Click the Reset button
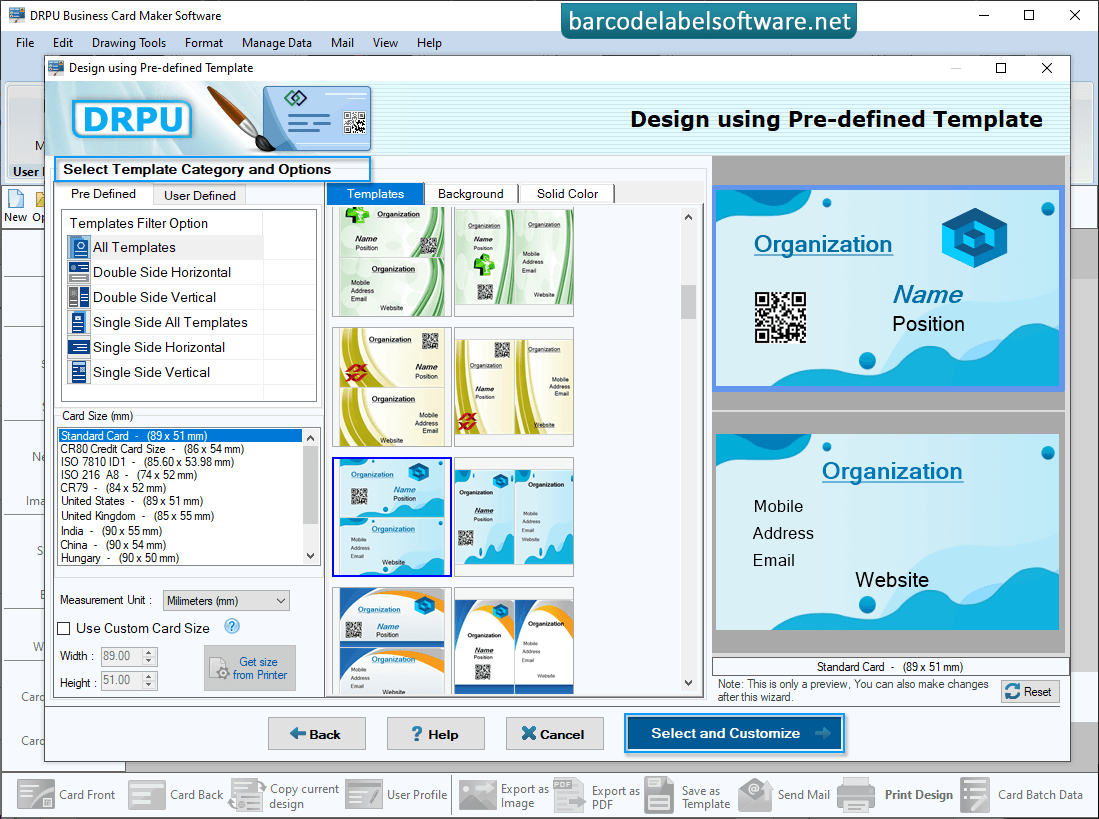This screenshot has height=819, width=1099. [x=1030, y=691]
